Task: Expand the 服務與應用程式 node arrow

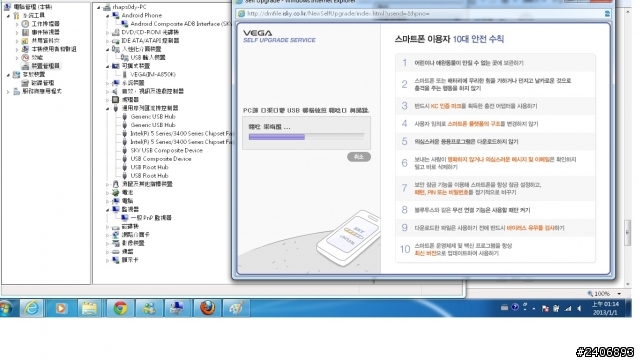Action: 8,92
